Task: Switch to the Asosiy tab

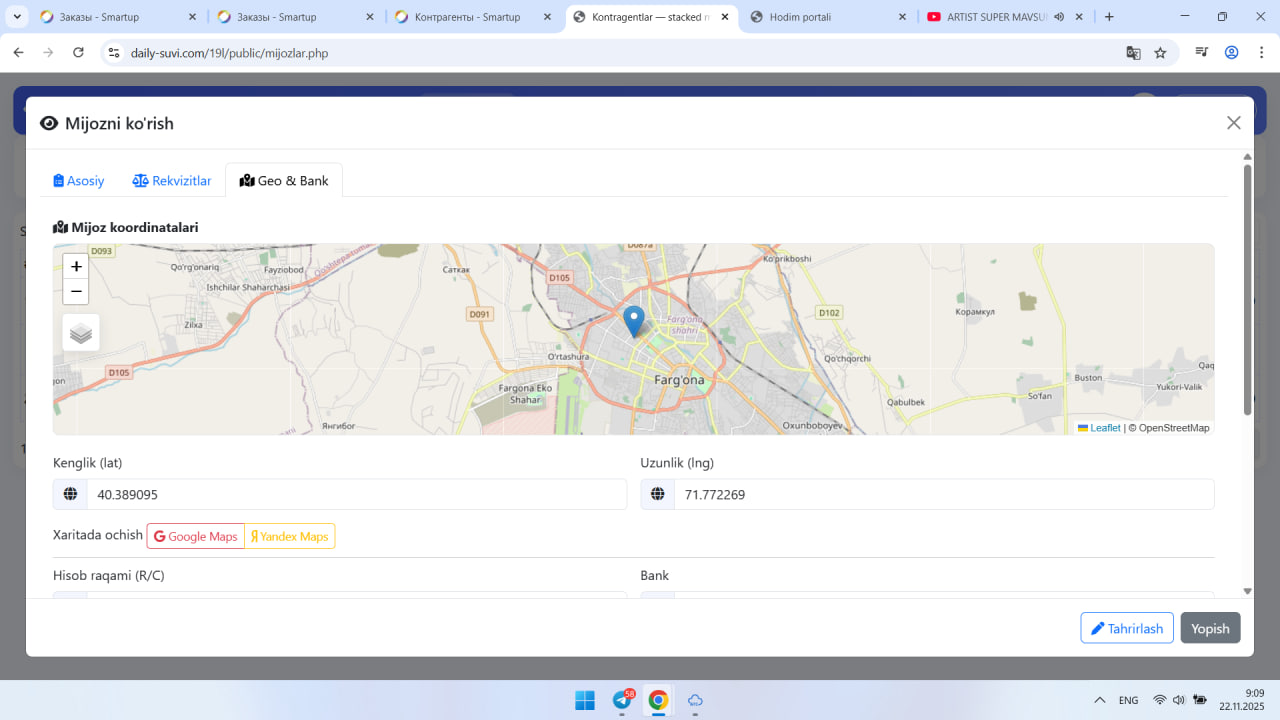Action: click(79, 181)
